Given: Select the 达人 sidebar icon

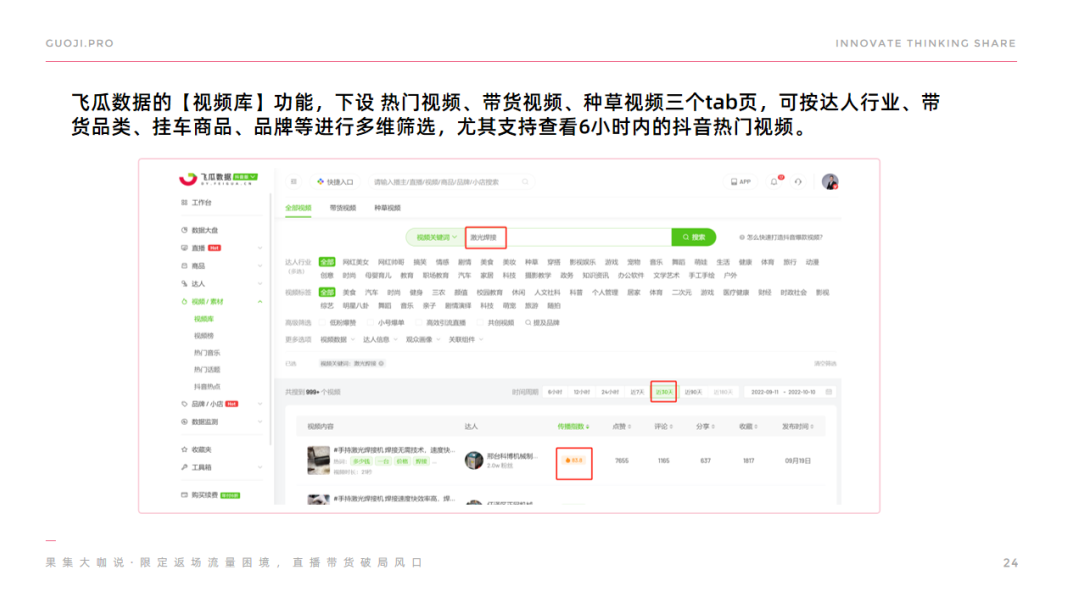Looking at the screenshot, I should (x=183, y=283).
